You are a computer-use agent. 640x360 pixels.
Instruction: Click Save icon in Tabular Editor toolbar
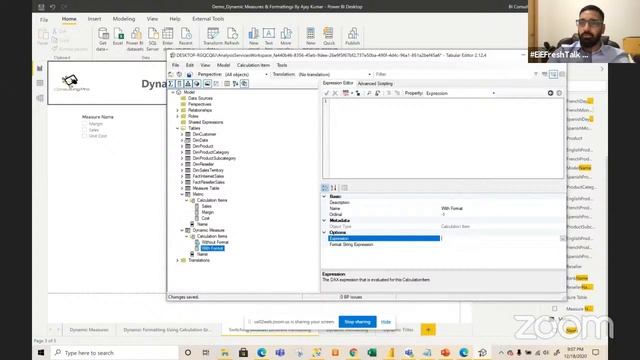(189, 74)
